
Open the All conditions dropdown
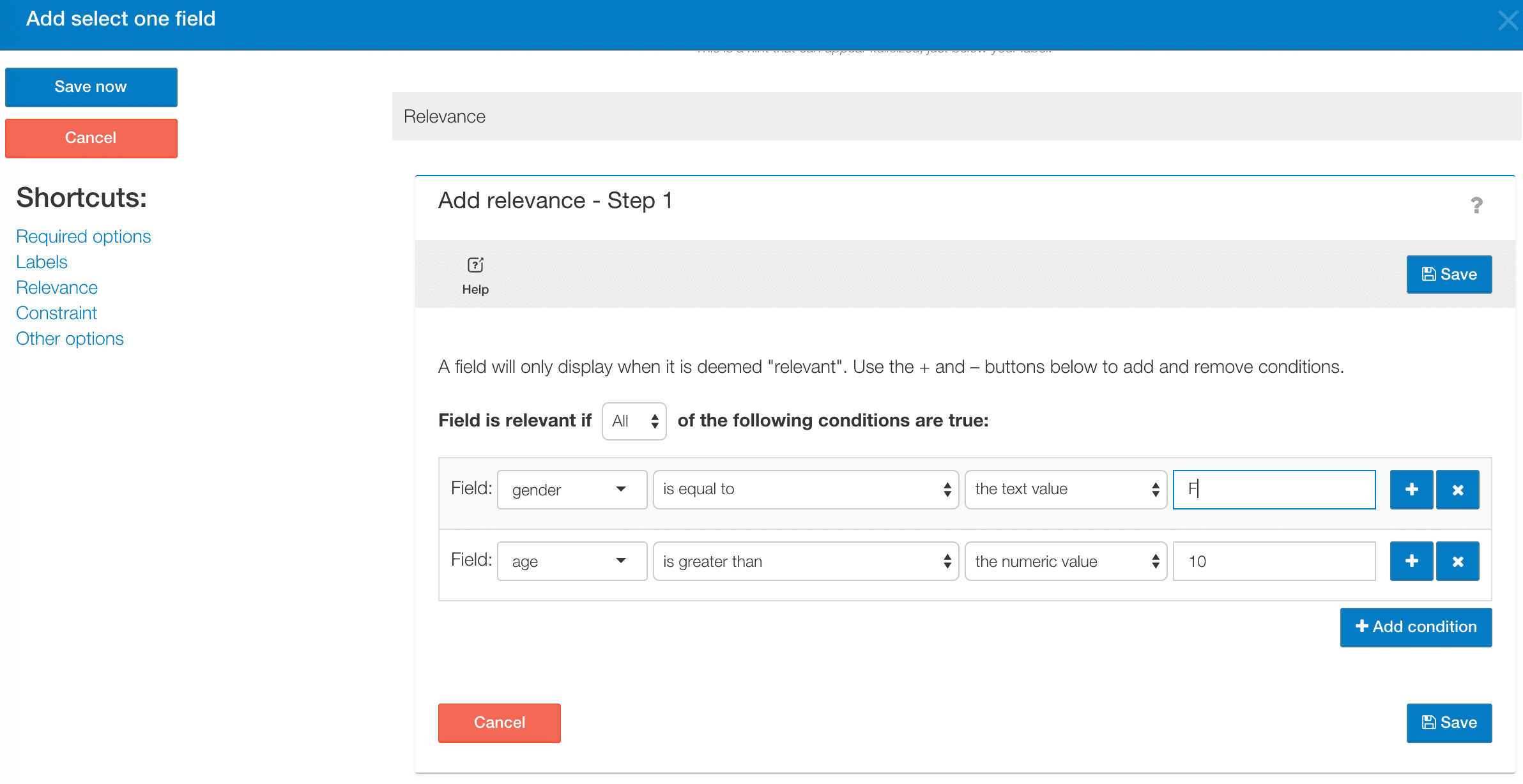[x=634, y=421]
